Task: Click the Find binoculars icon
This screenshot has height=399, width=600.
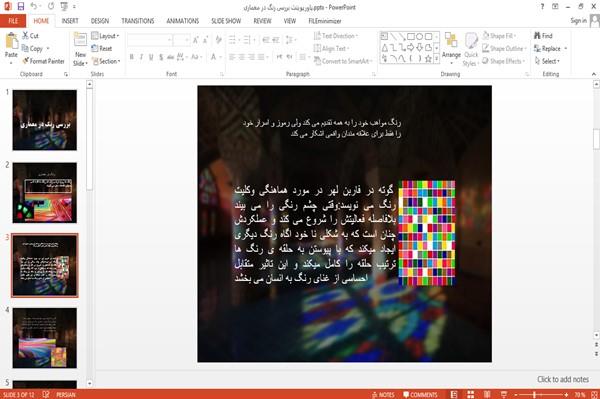Action: tap(537, 36)
